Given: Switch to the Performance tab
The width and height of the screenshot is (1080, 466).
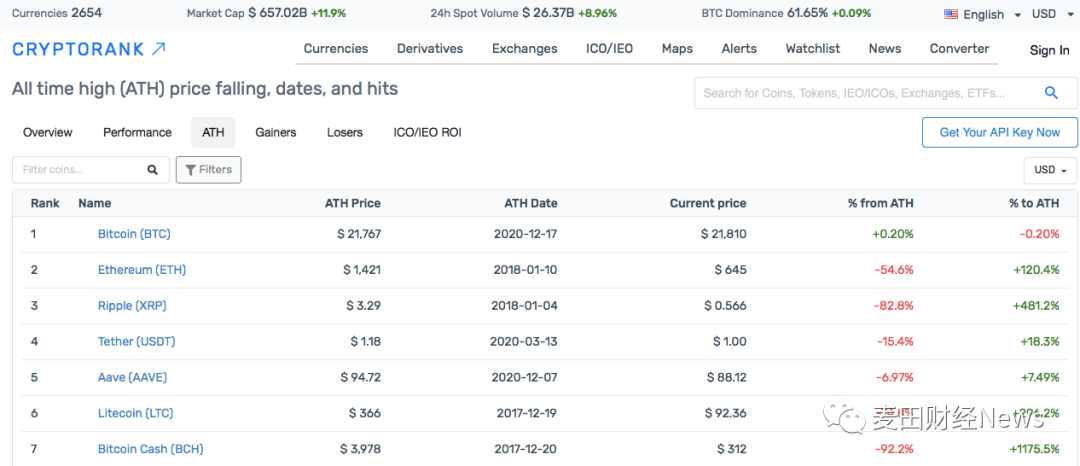Looking at the screenshot, I should pos(137,132).
